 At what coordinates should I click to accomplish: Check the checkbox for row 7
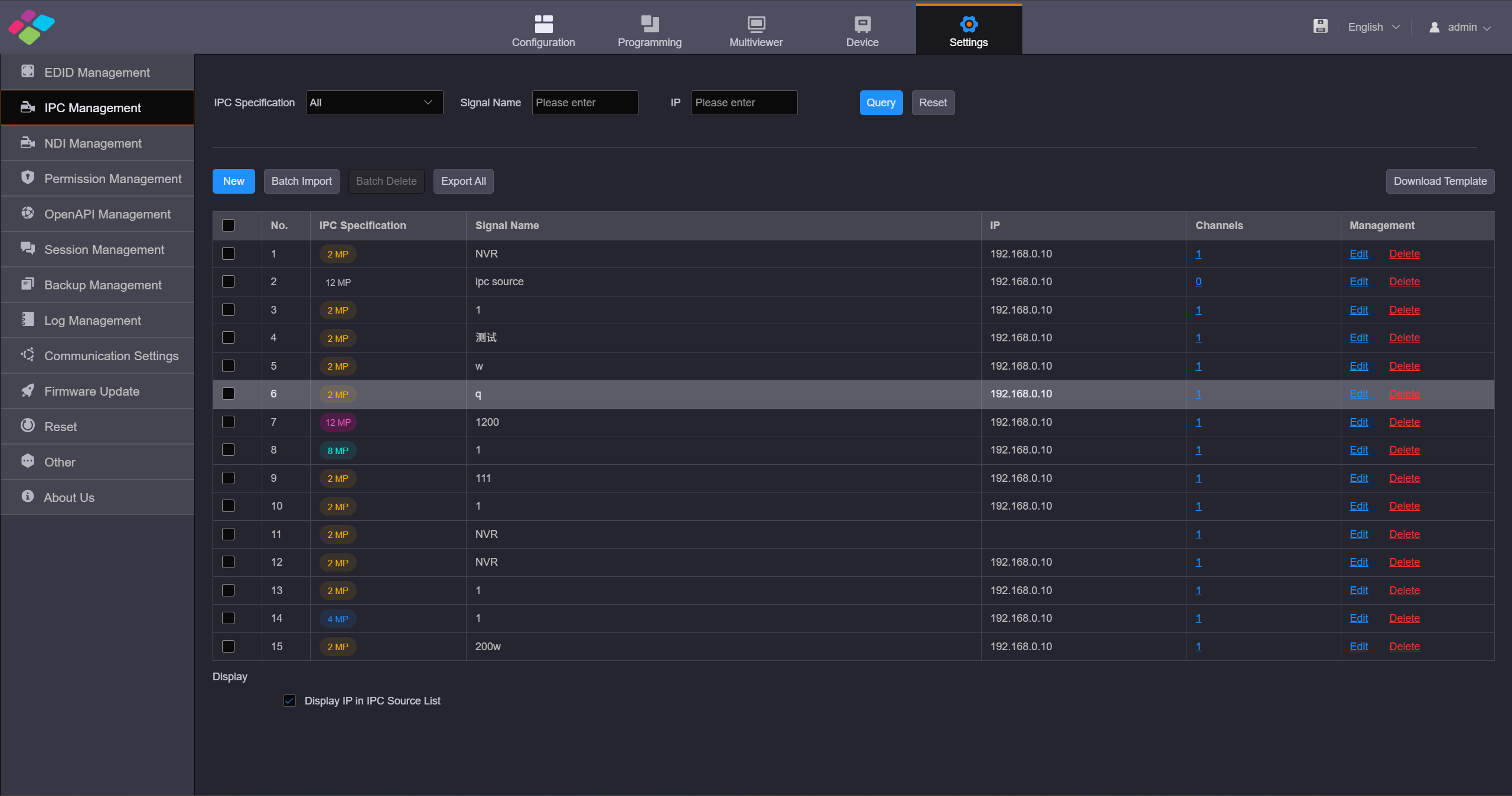click(x=228, y=422)
